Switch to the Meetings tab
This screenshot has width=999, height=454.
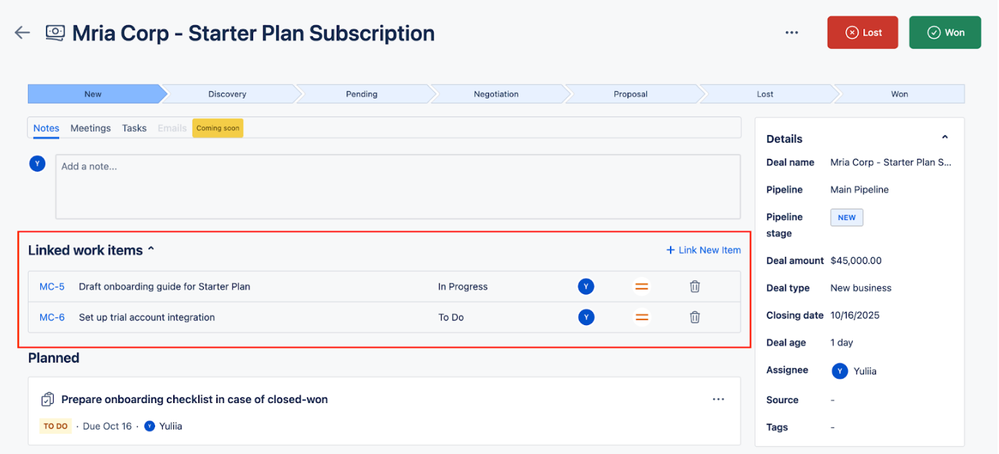[90, 129]
